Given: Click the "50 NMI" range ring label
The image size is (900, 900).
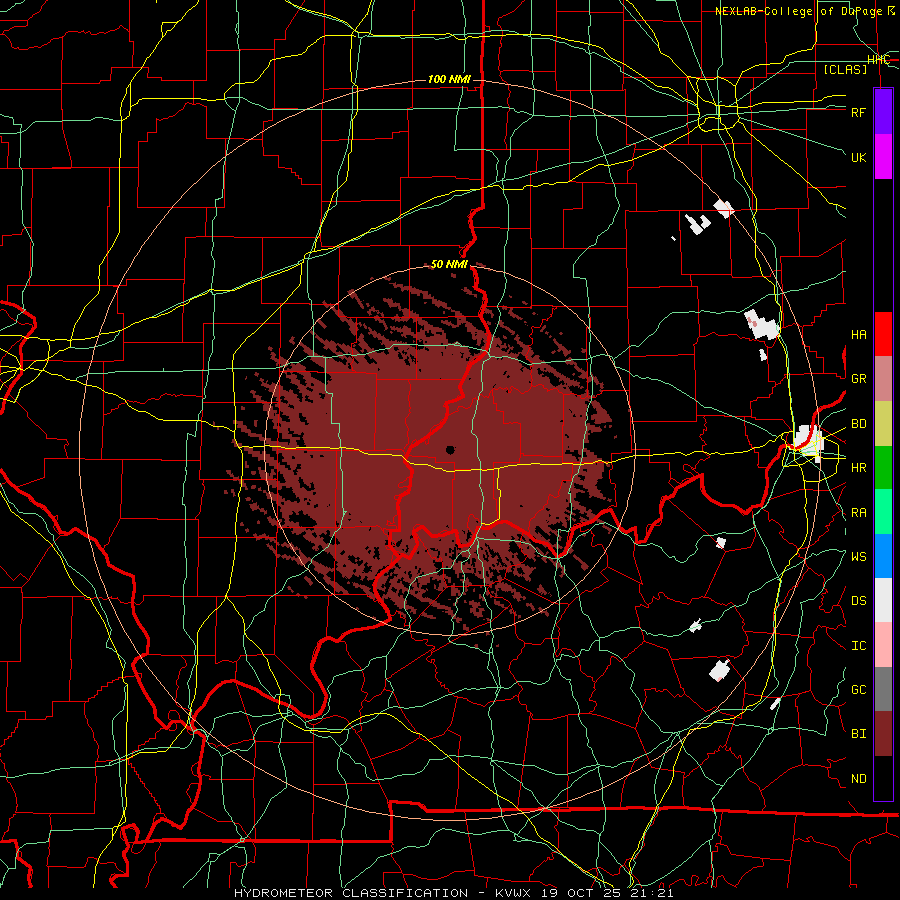Looking at the screenshot, I should pos(449,264).
